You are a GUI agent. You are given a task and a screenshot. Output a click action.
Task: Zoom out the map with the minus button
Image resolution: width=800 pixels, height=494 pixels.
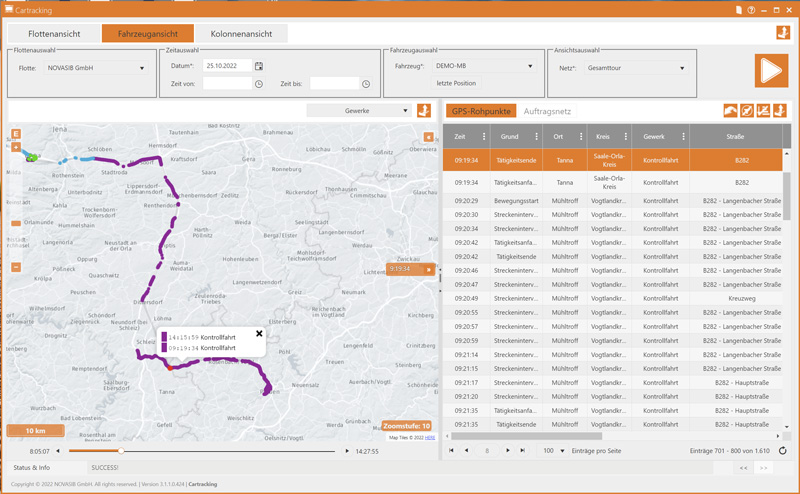(16, 267)
